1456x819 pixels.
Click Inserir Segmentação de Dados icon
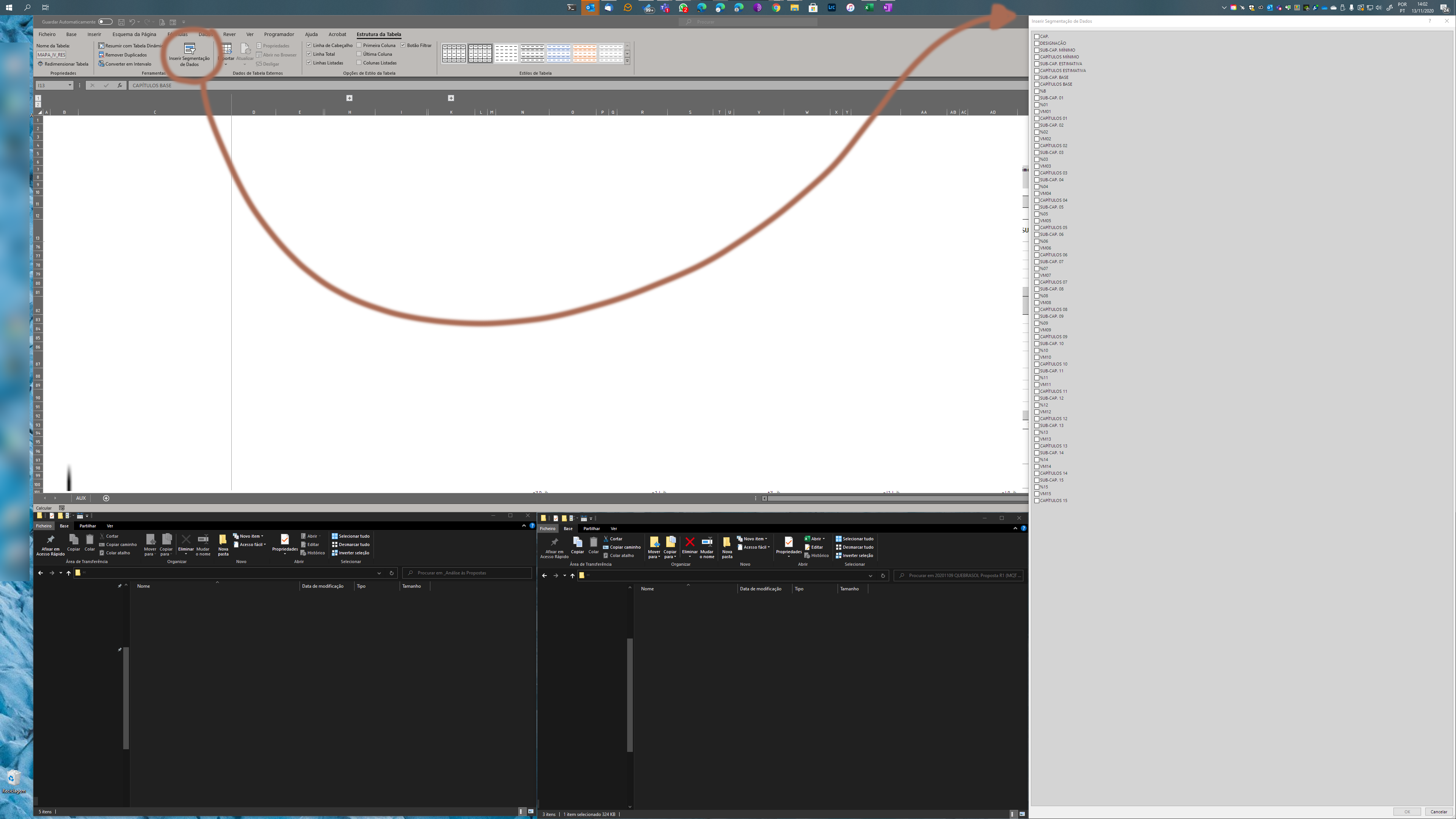189,49
